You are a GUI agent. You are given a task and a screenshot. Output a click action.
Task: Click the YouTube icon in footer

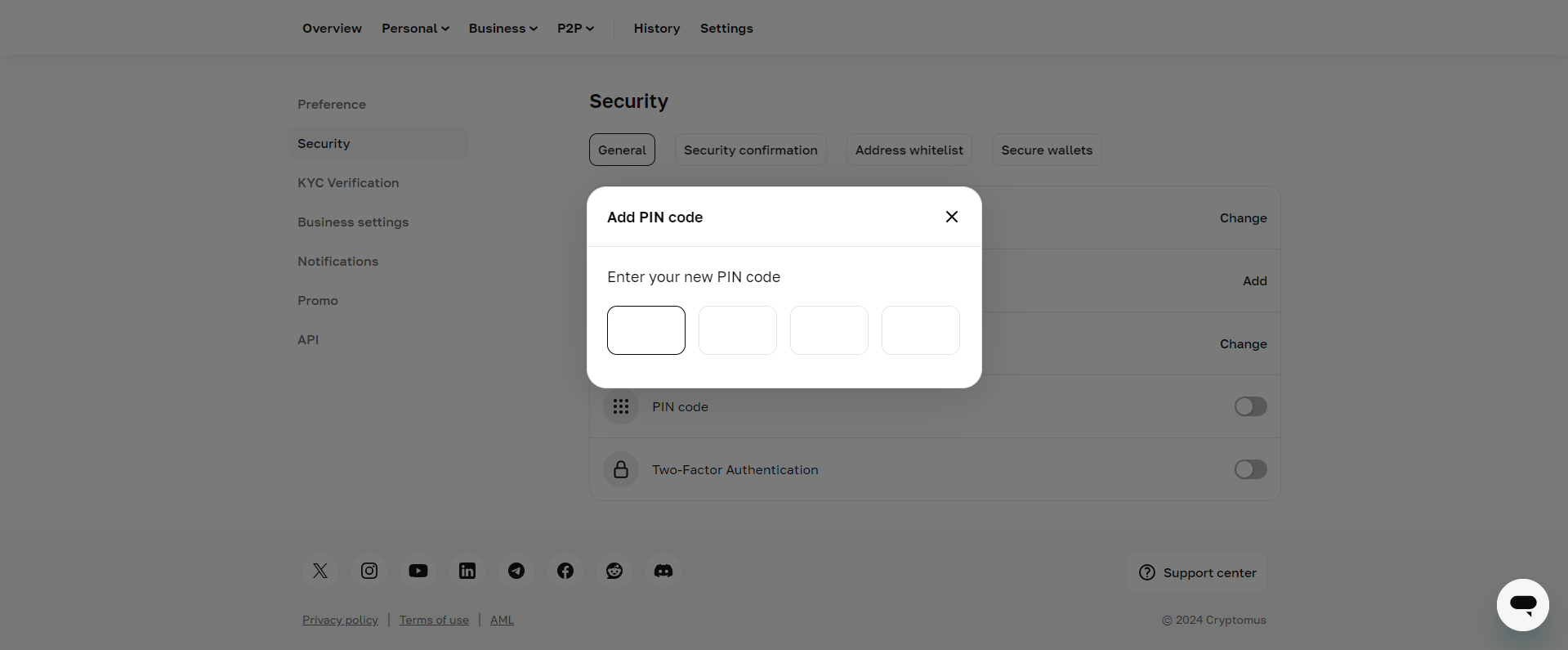pos(418,570)
